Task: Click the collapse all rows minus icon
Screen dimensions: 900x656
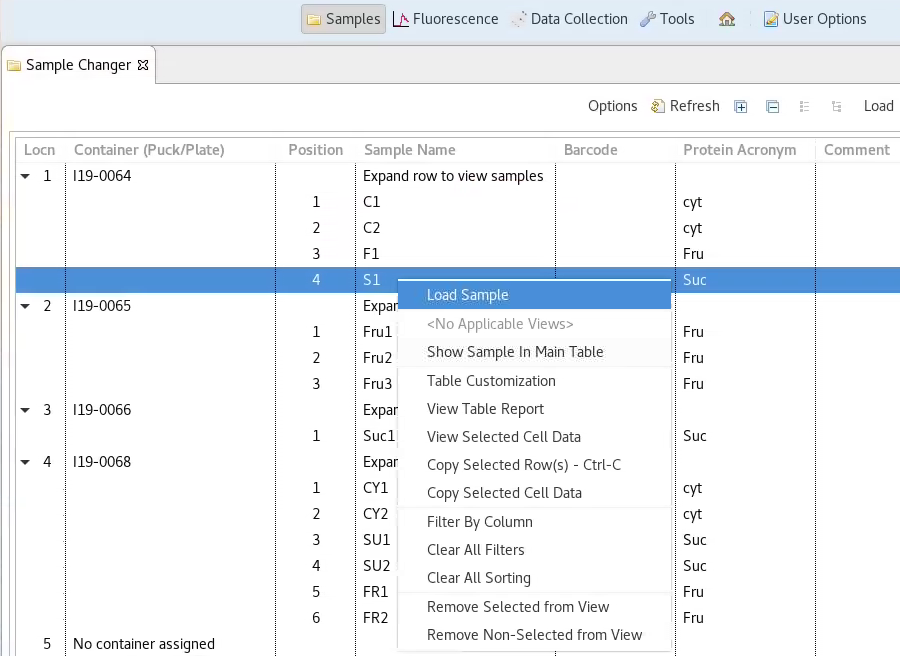Action: point(773,107)
